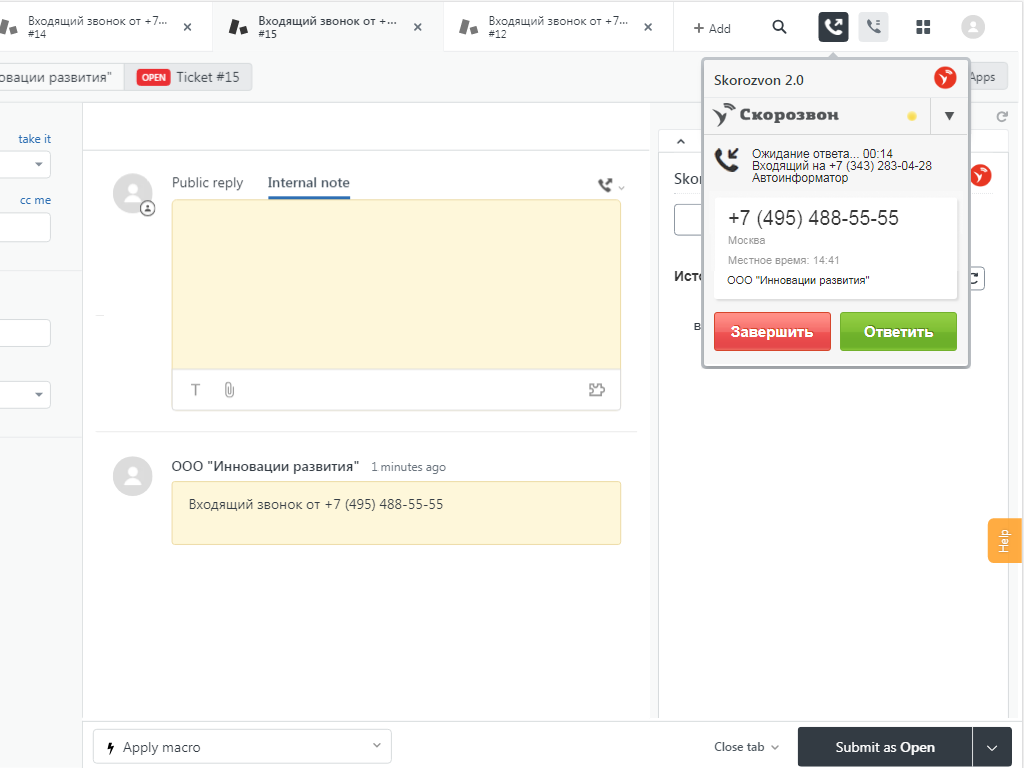
Task: Close the ticket #14 tab
Action: [x=187, y=27]
